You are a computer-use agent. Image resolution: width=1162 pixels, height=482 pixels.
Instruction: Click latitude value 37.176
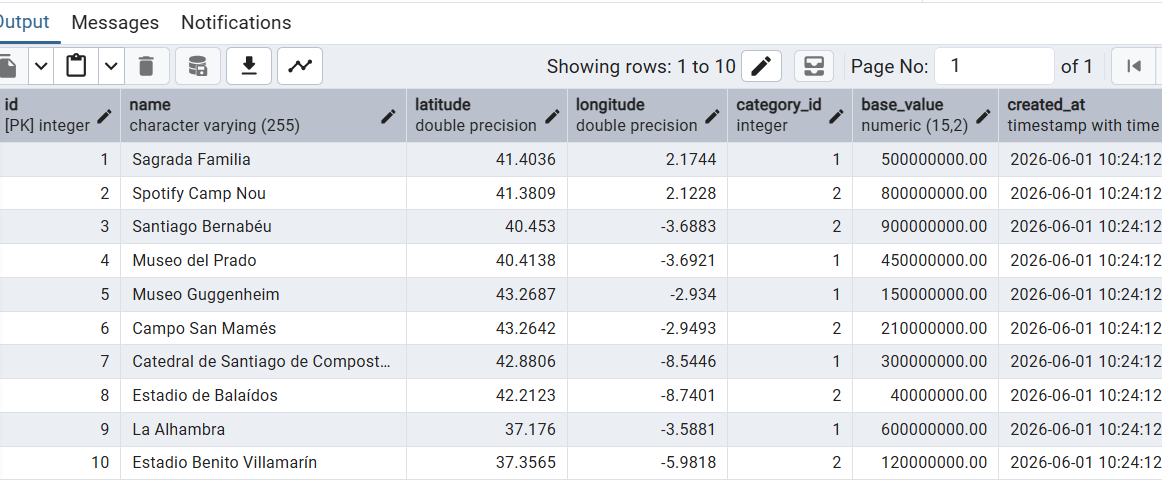pyautogui.click(x=487, y=429)
